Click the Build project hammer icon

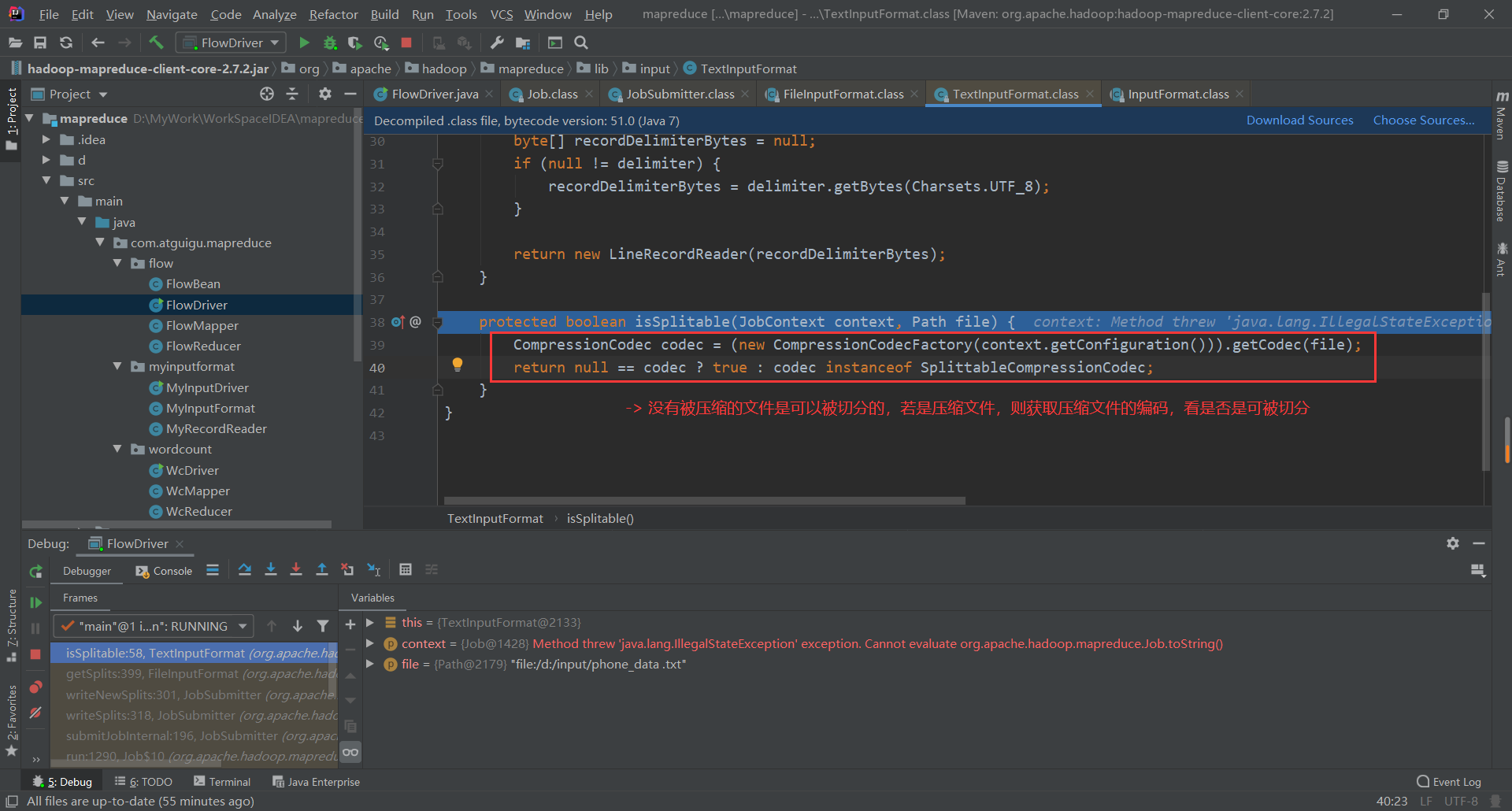[x=156, y=43]
